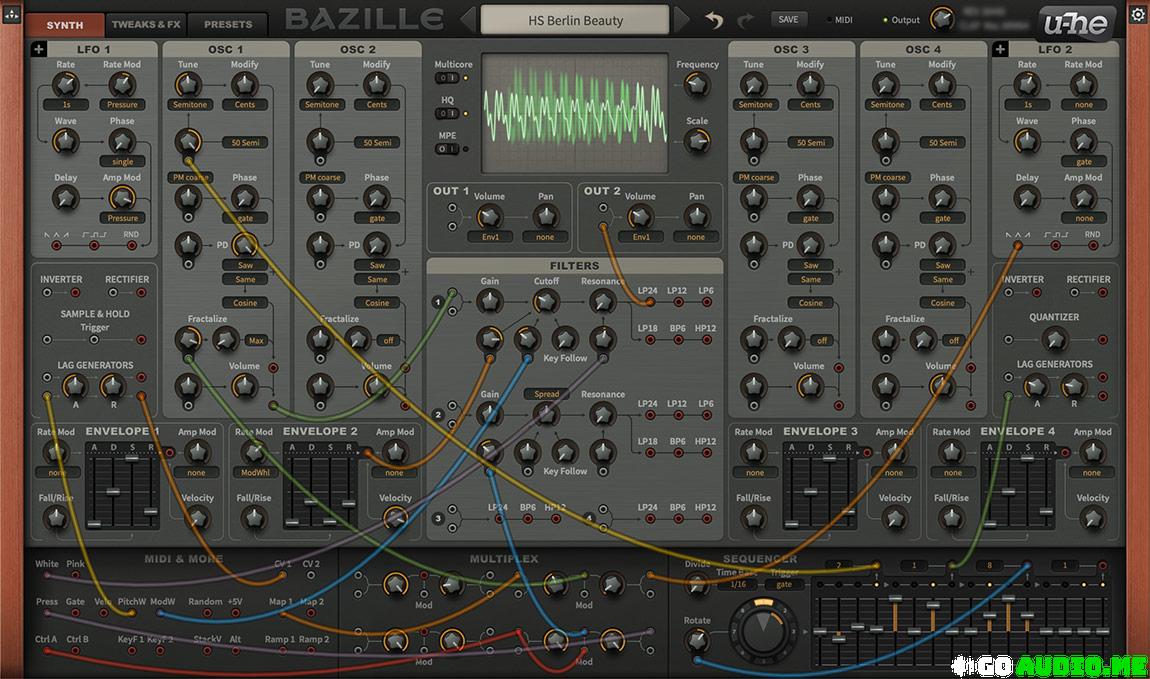Click the LFO 1 Rate knob
The height and width of the screenshot is (679, 1150).
coord(65,85)
